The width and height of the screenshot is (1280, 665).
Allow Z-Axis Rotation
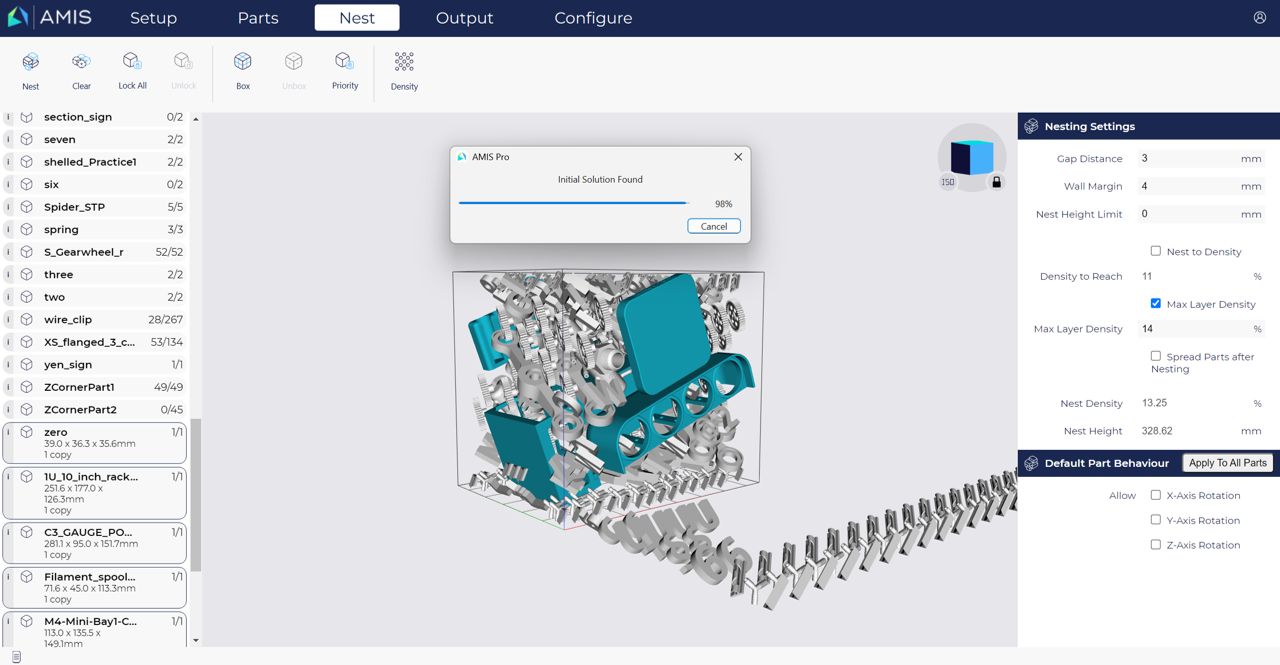tap(1156, 545)
